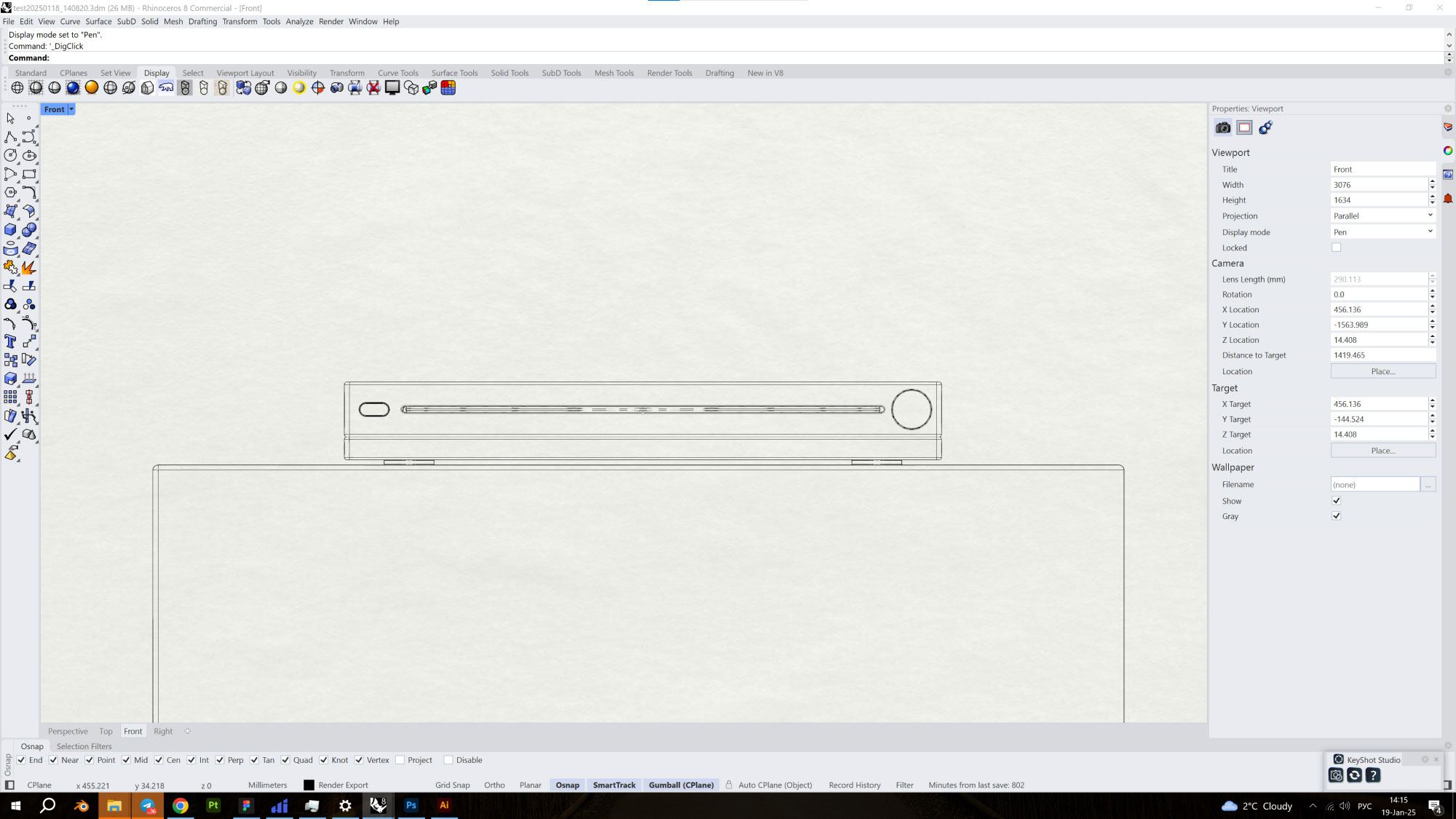Expand the Front viewport title menu arrow
Image resolution: width=1456 pixels, height=819 pixels.
(x=71, y=110)
